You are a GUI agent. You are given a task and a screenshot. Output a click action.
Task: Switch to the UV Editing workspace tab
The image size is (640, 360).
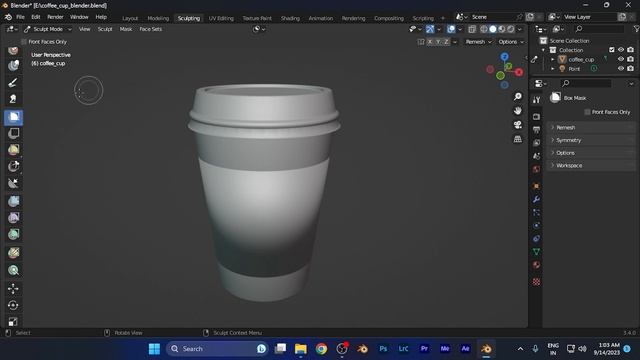point(221,18)
